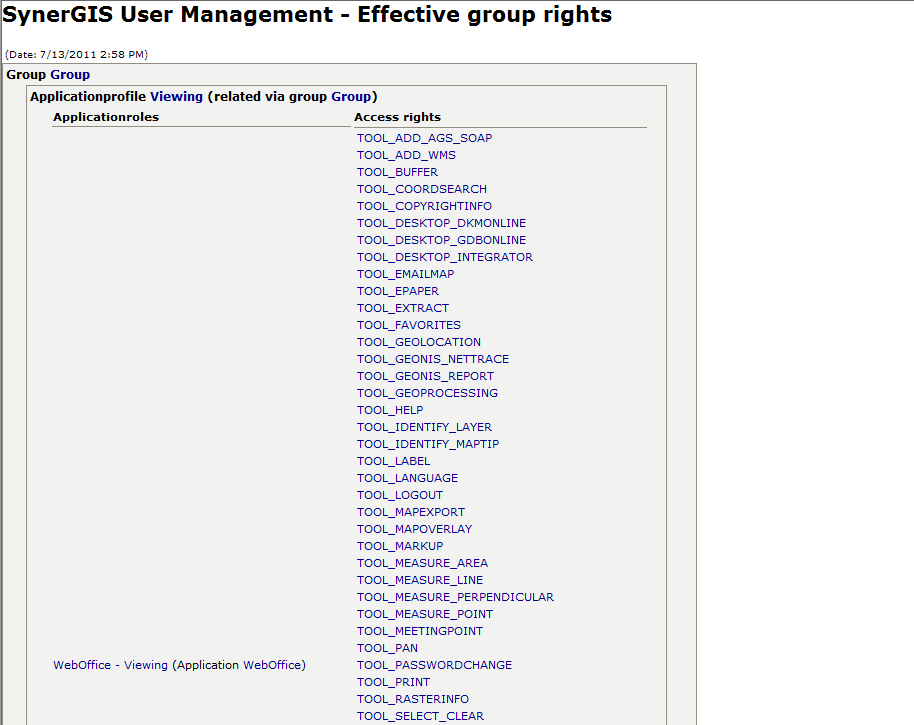This screenshot has height=725, width=914.
Task: Select the TOOL_SELECT_CLEAR access right
Action: click(x=420, y=715)
